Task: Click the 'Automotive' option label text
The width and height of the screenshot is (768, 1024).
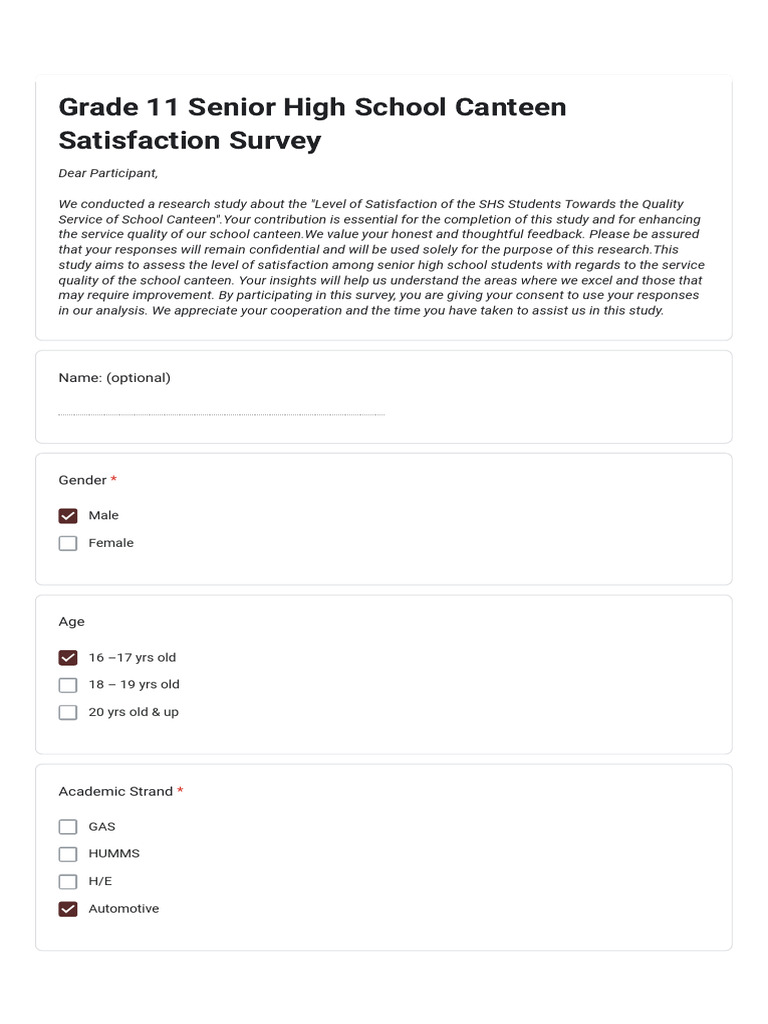Action: pos(124,909)
